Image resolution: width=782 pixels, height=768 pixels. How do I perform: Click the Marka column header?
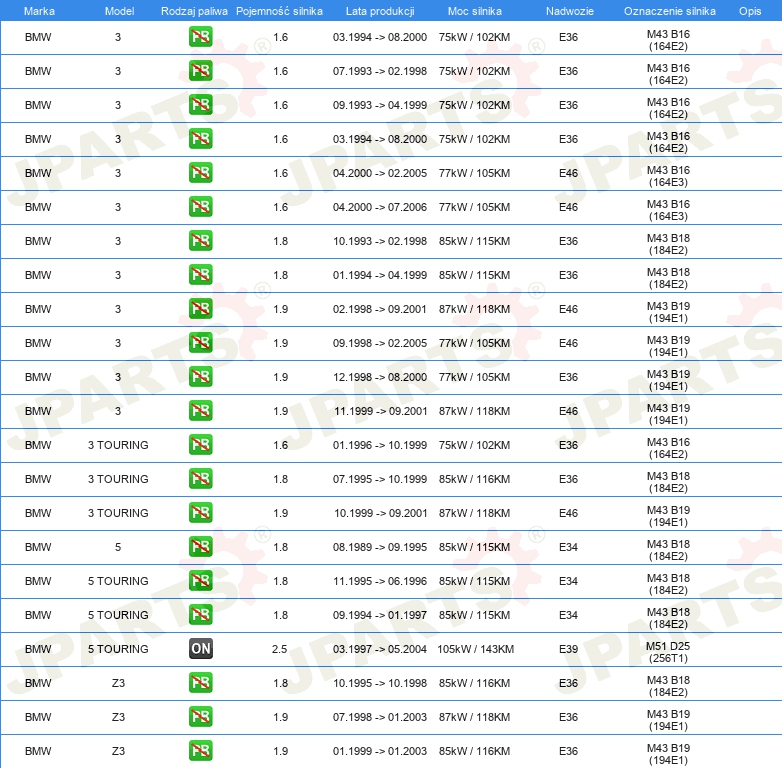pos(39,11)
